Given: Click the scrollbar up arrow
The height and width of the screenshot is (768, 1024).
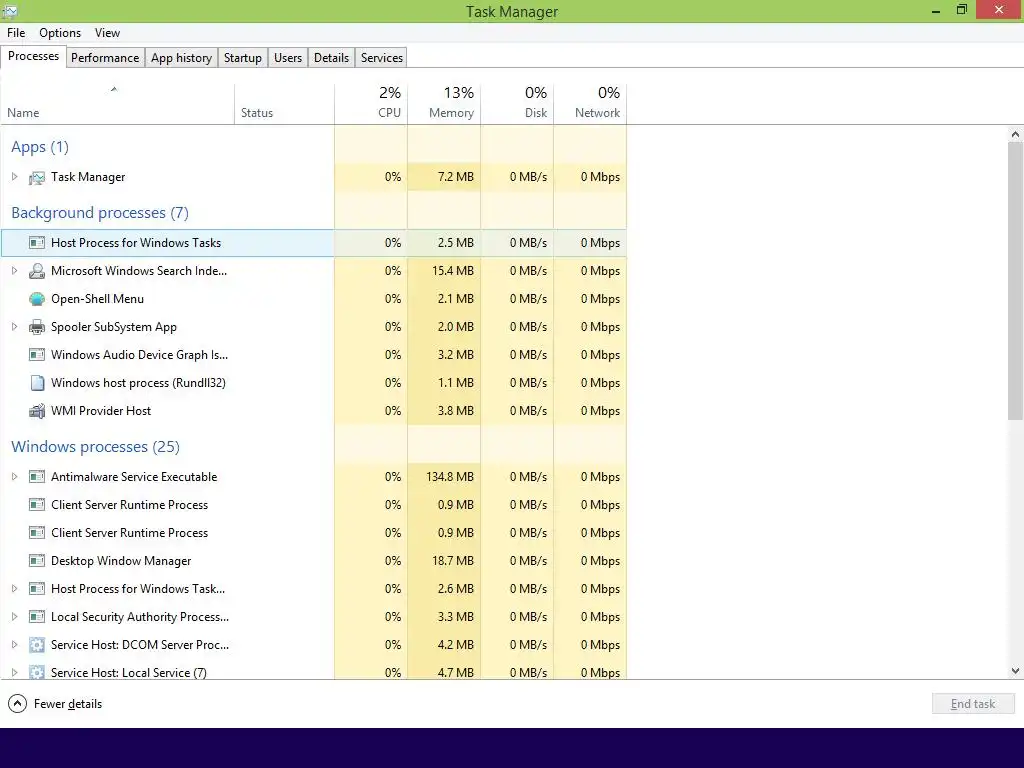Looking at the screenshot, I should (1015, 135).
